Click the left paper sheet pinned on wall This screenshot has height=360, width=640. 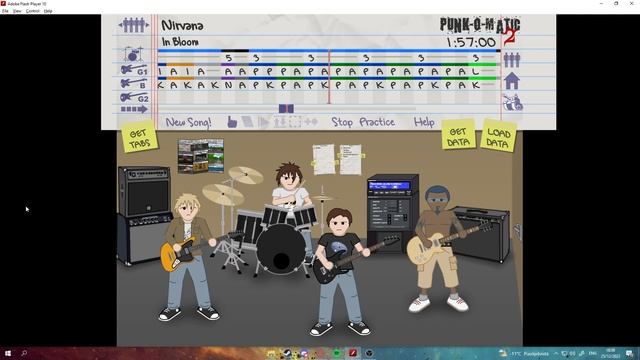pos(324,159)
